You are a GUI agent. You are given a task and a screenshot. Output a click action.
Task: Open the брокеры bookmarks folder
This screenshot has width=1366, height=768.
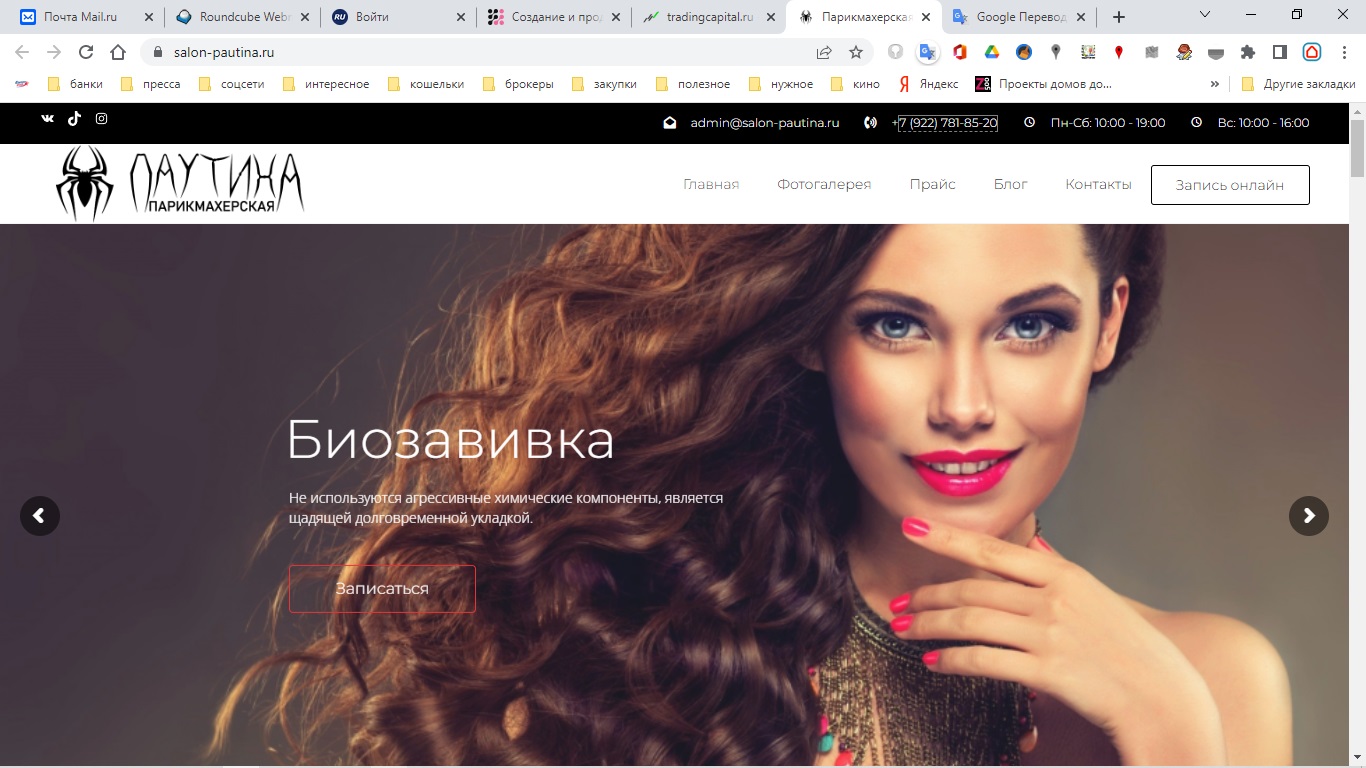[x=518, y=85]
